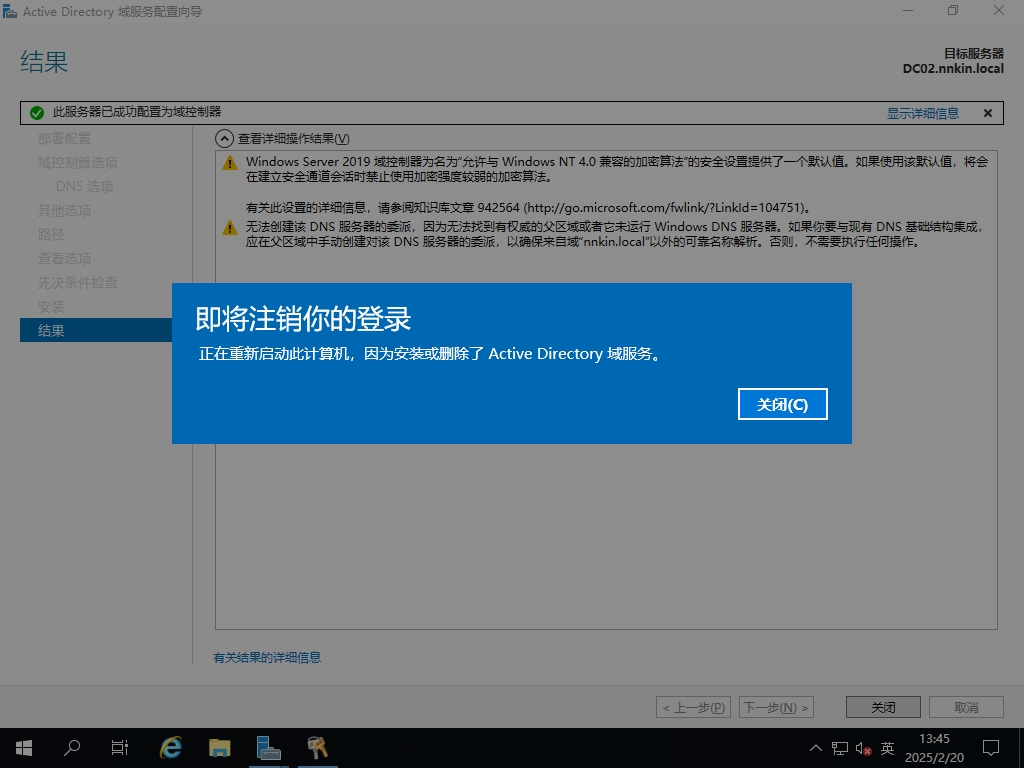
Task: Click the 关闭 button at wizard bottom
Action: [882, 707]
